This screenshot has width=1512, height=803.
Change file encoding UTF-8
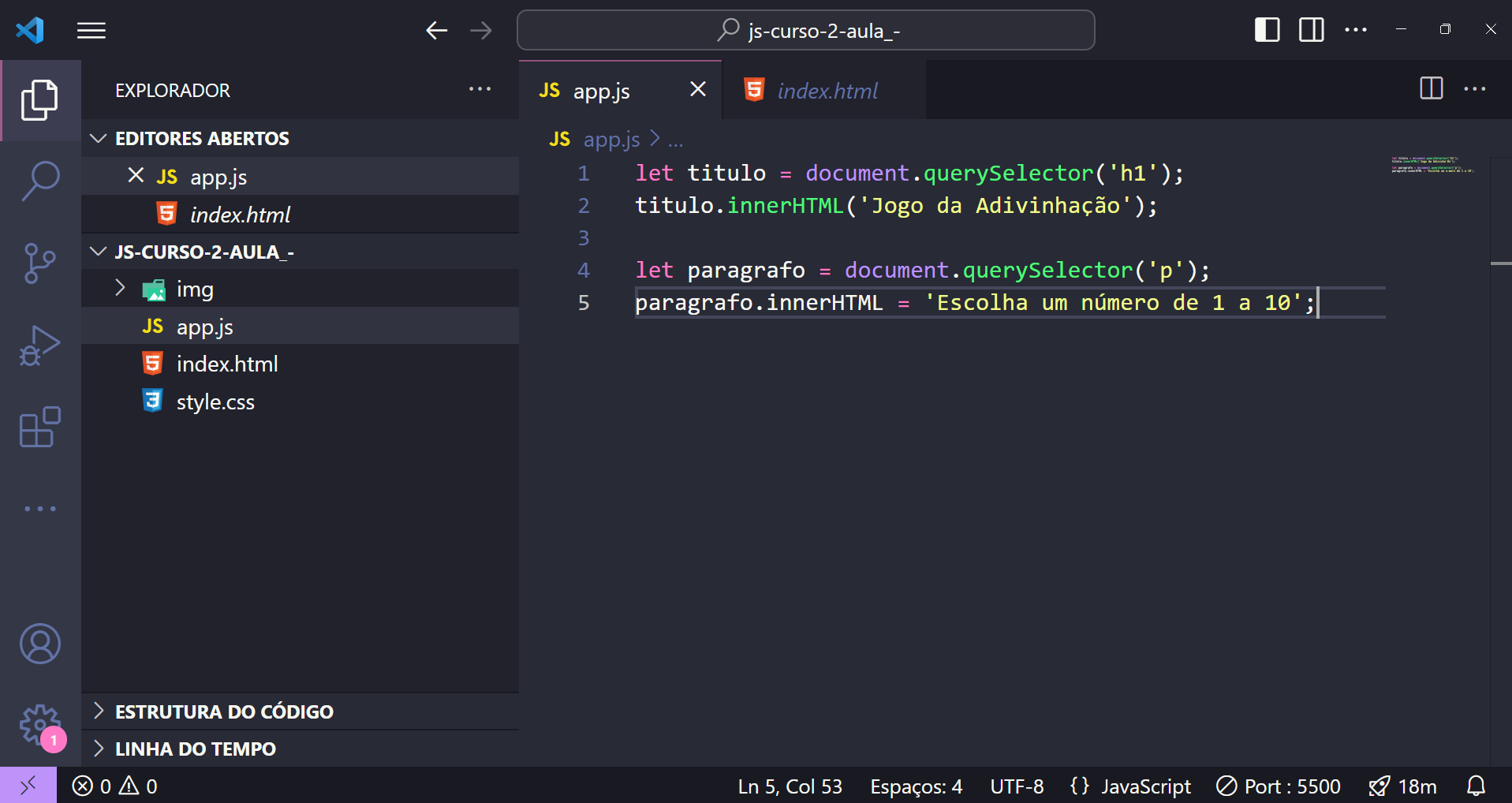pyautogui.click(x=1017, y=786)
